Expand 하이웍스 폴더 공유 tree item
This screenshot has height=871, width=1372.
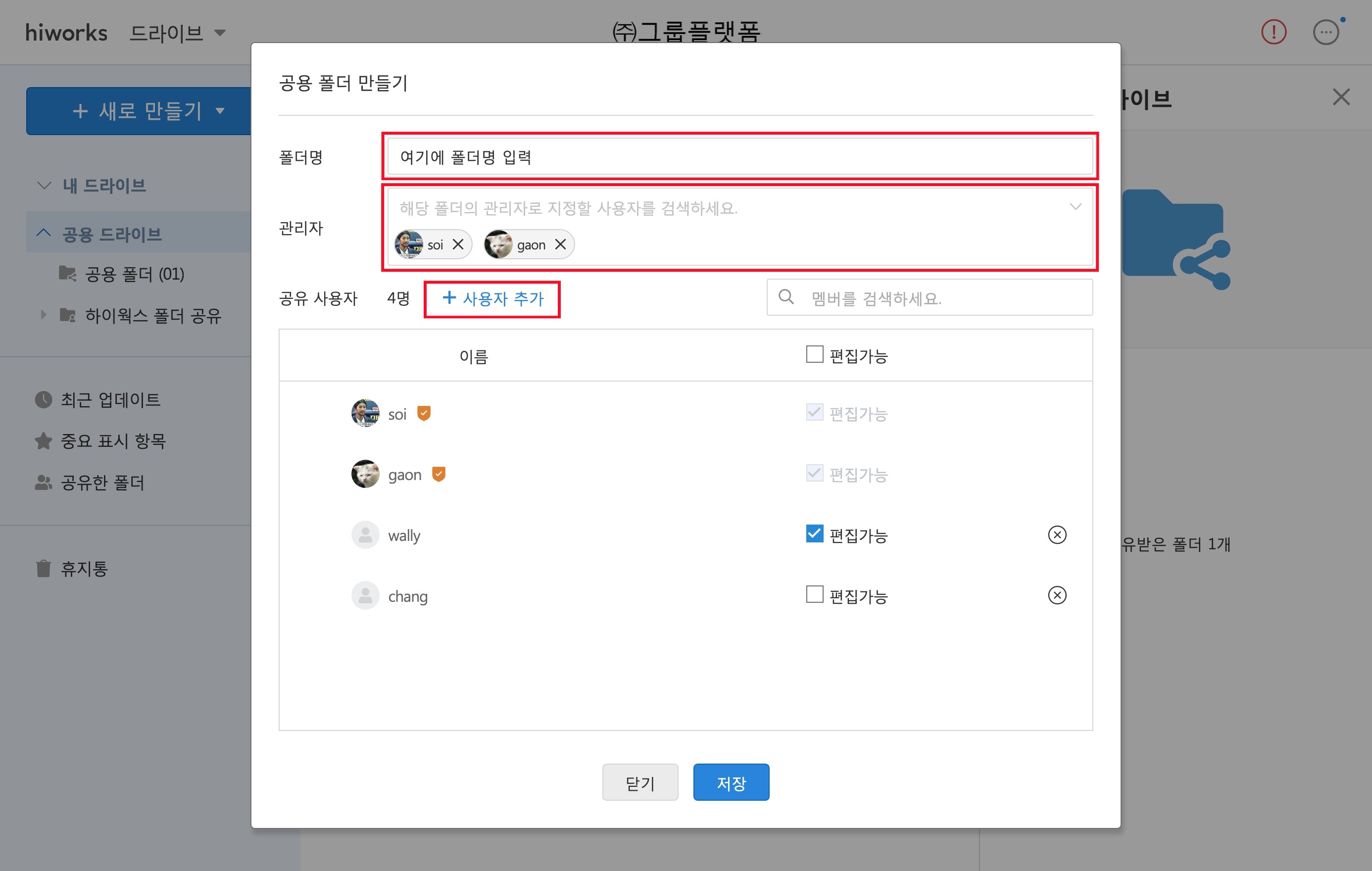43,315
